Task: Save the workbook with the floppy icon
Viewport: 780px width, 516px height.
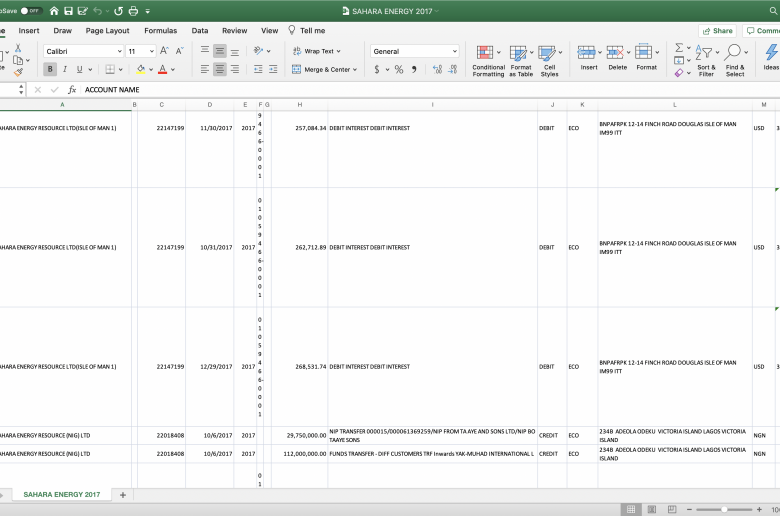Action: point(69,11)
